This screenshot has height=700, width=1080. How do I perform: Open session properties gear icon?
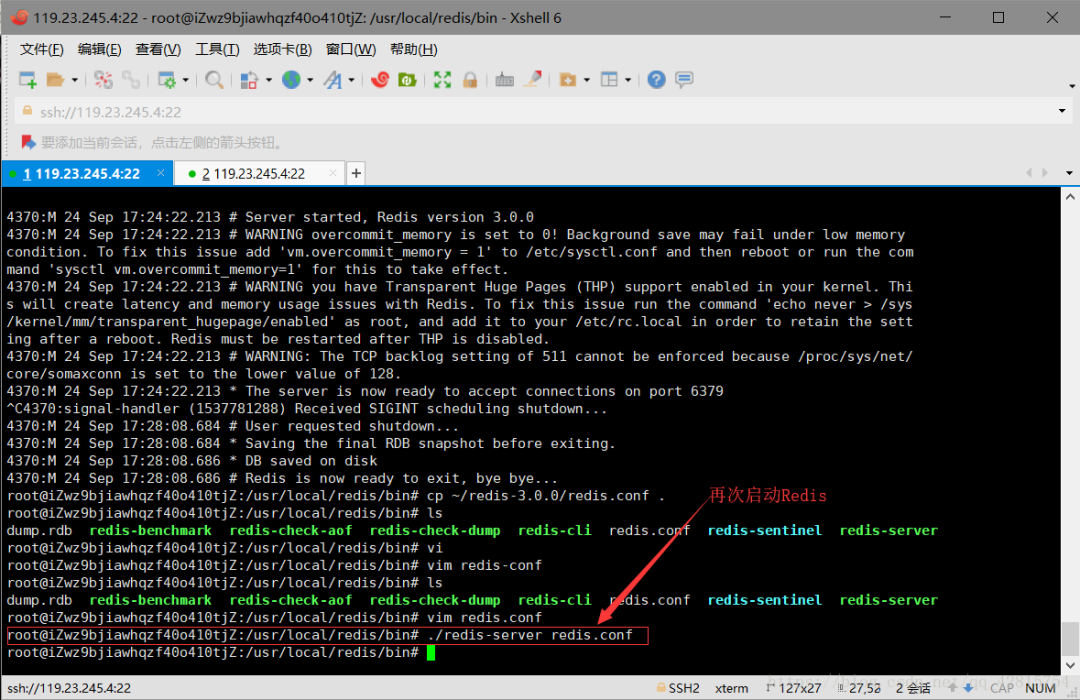tap(167, 80)
